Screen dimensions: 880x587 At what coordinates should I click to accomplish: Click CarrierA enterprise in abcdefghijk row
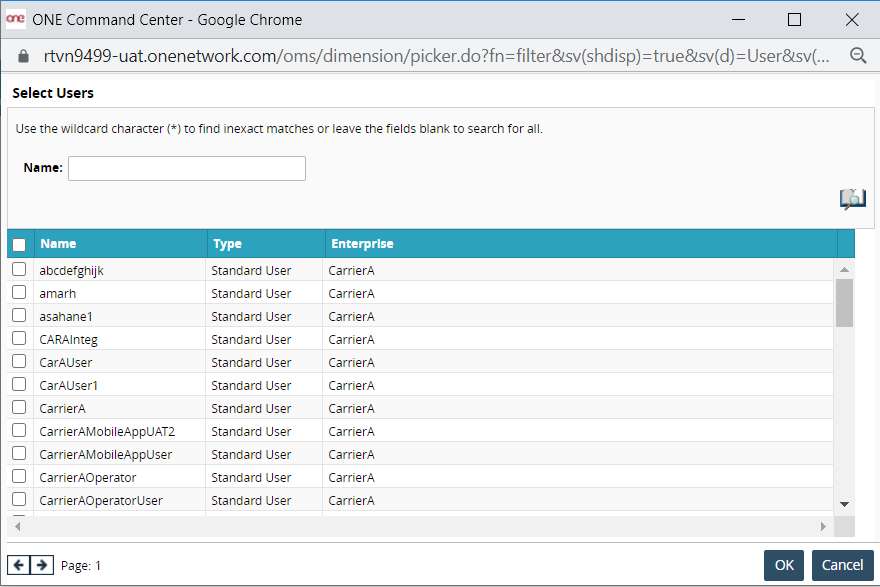pos(351,270)
